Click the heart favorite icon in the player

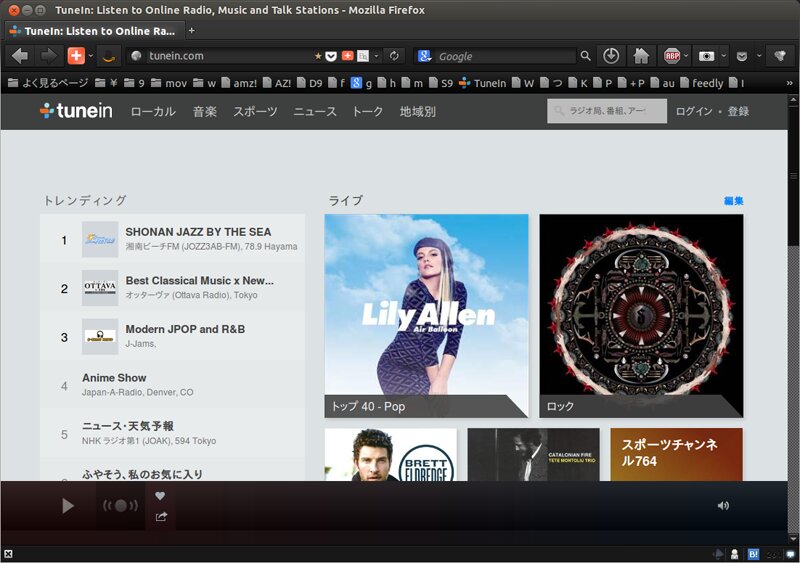[160, 496]
